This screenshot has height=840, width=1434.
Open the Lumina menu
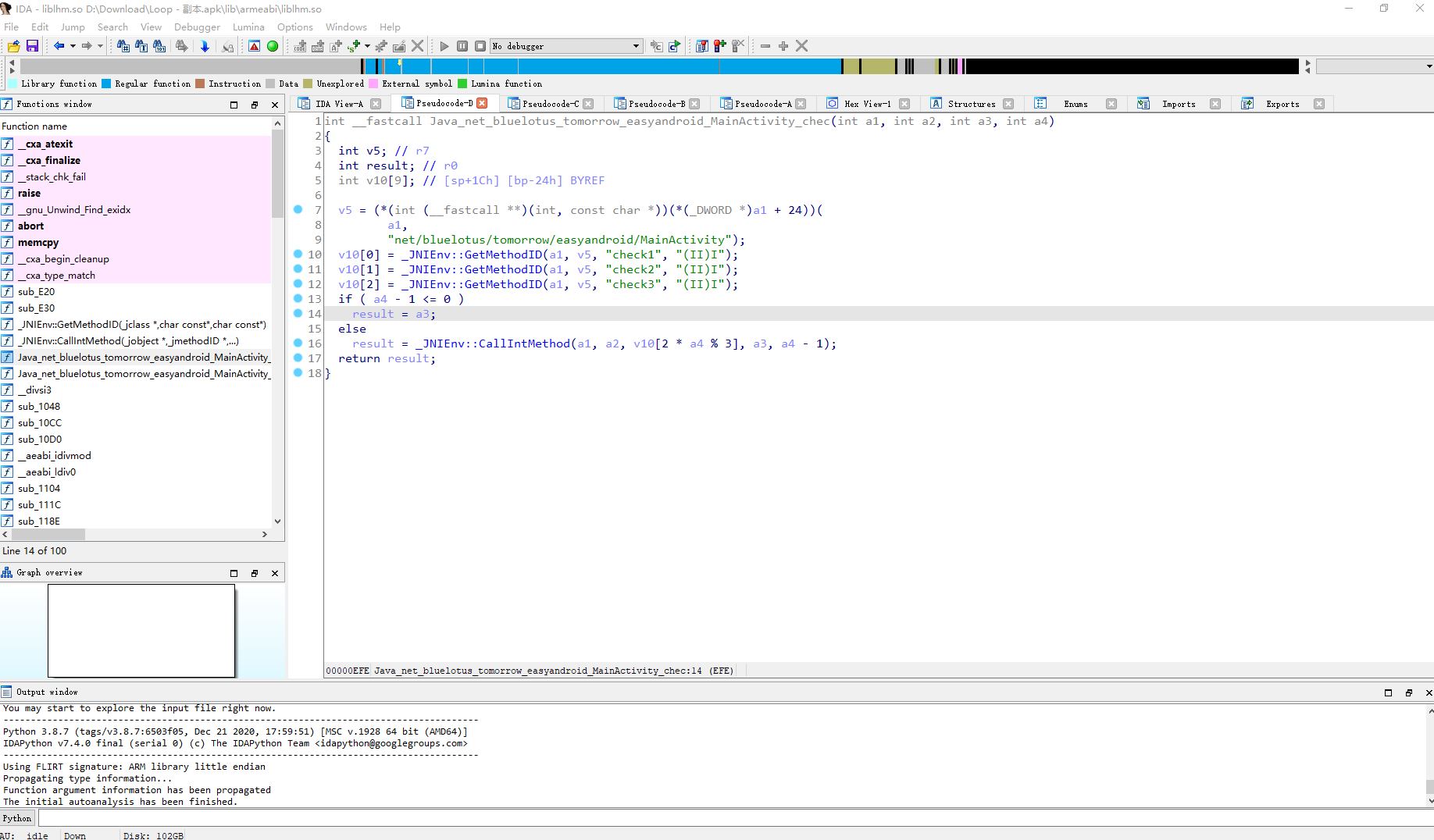click(248, 27)
